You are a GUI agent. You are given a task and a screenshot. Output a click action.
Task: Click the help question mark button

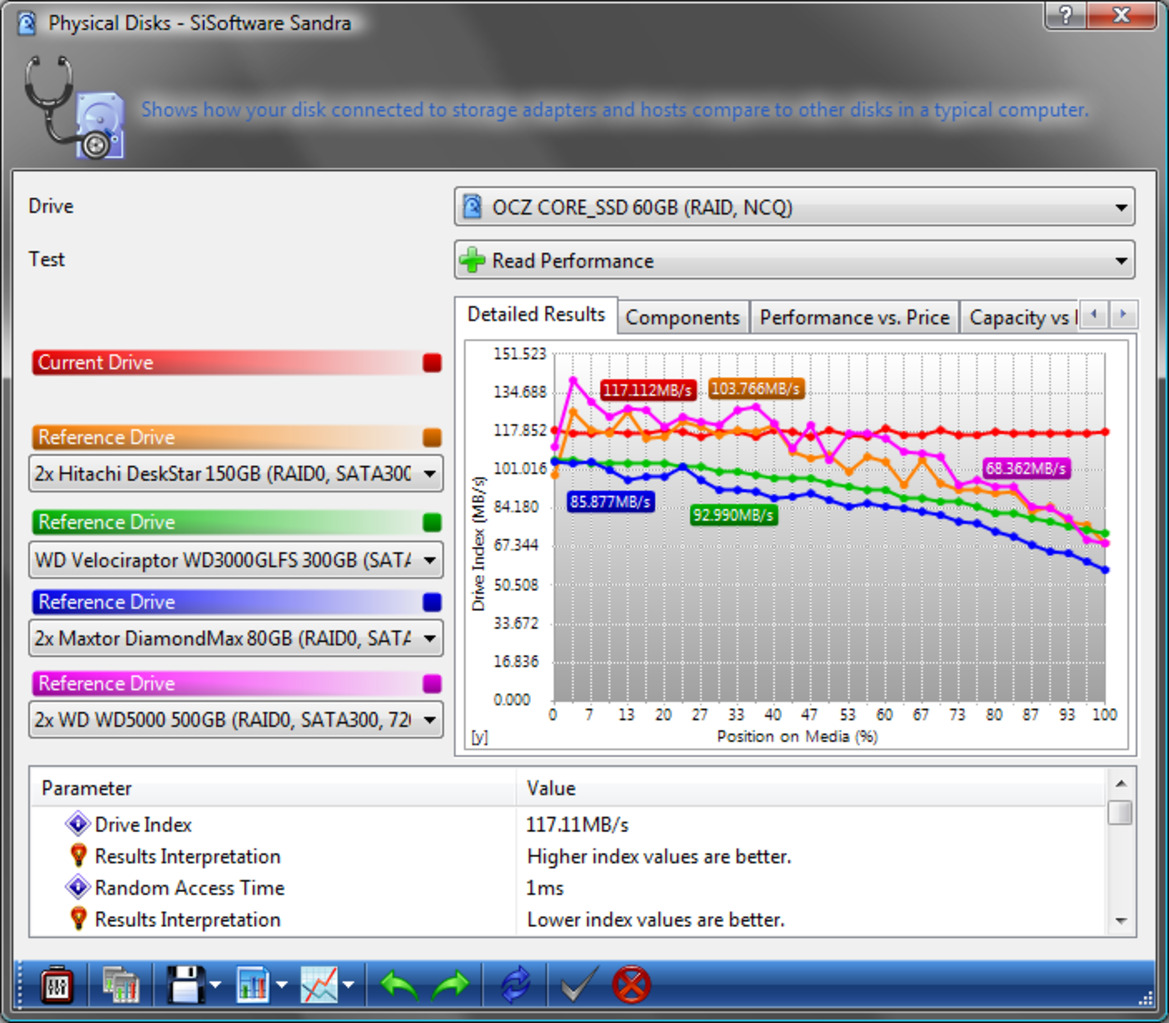pos(1066,15)
